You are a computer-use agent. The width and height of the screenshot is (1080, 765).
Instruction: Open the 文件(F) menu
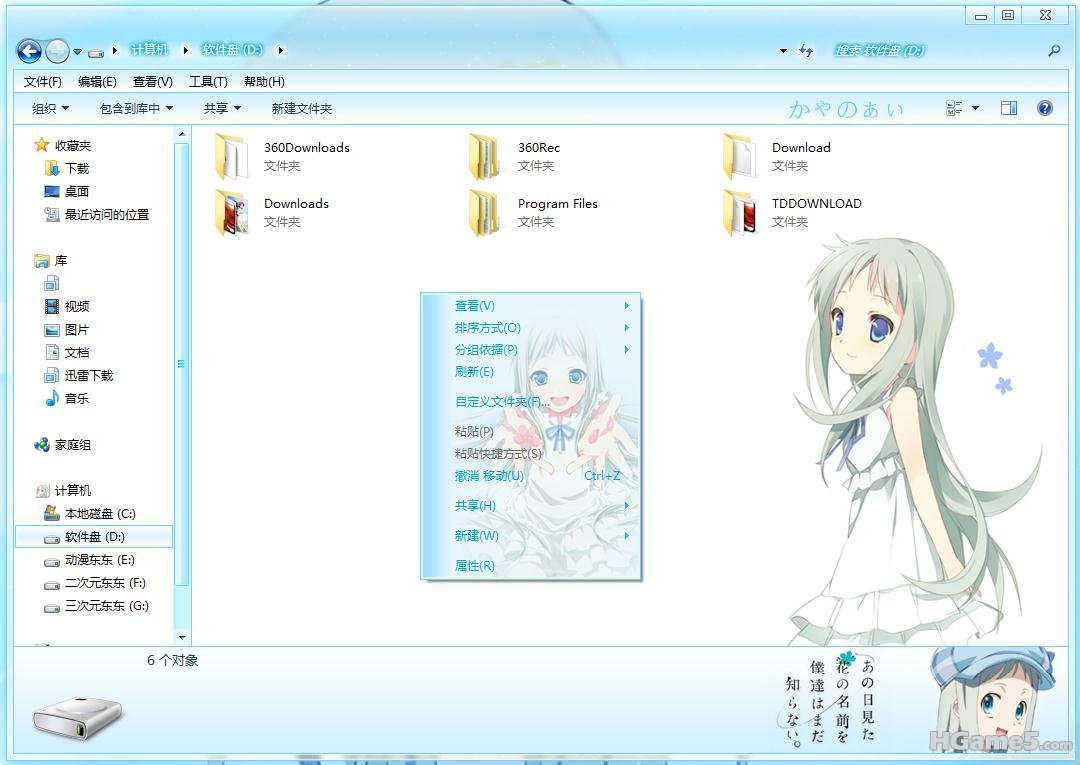pos(43,82)
